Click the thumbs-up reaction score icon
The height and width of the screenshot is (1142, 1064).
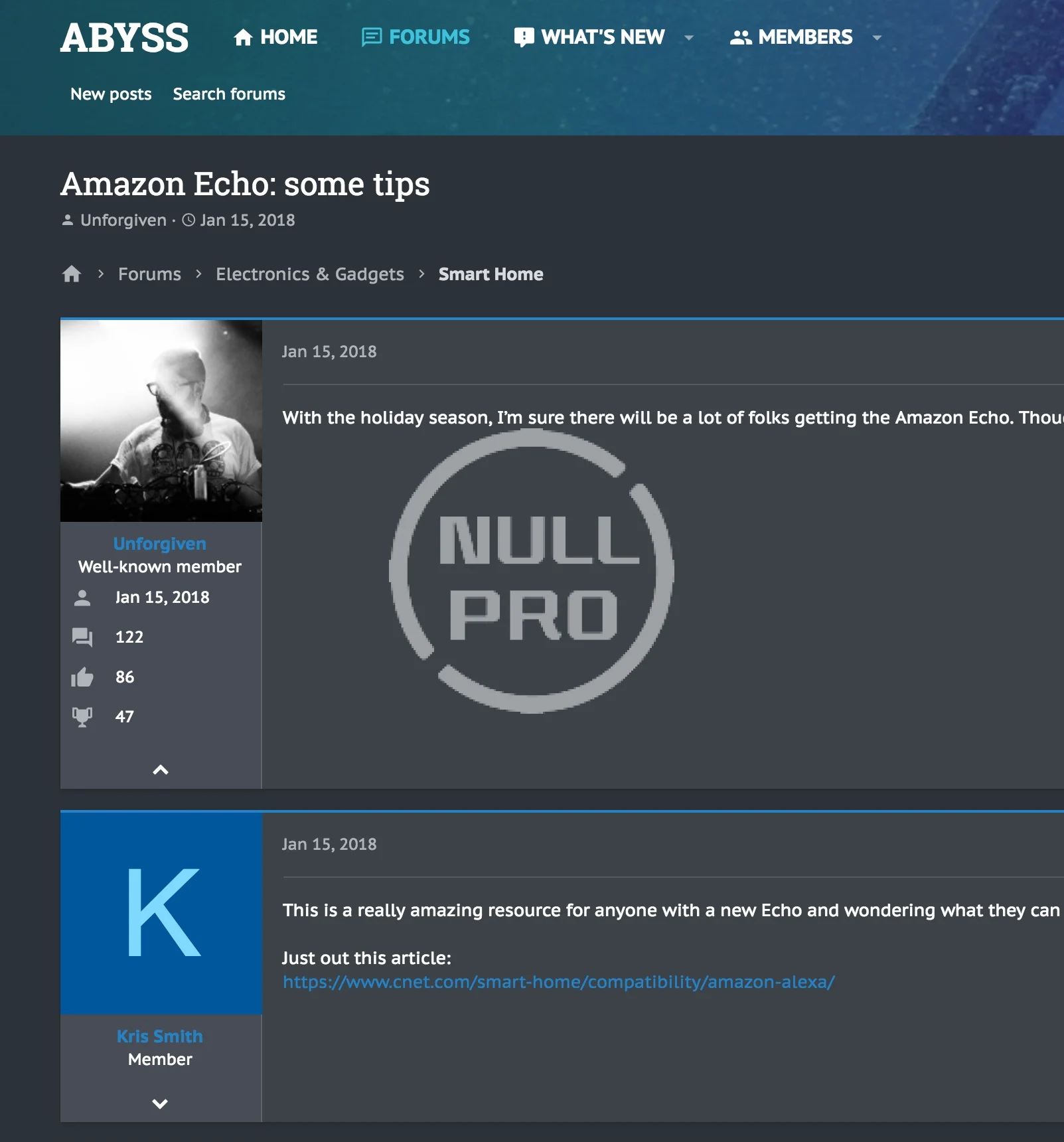pyautogui.click(x=82, y=677)
